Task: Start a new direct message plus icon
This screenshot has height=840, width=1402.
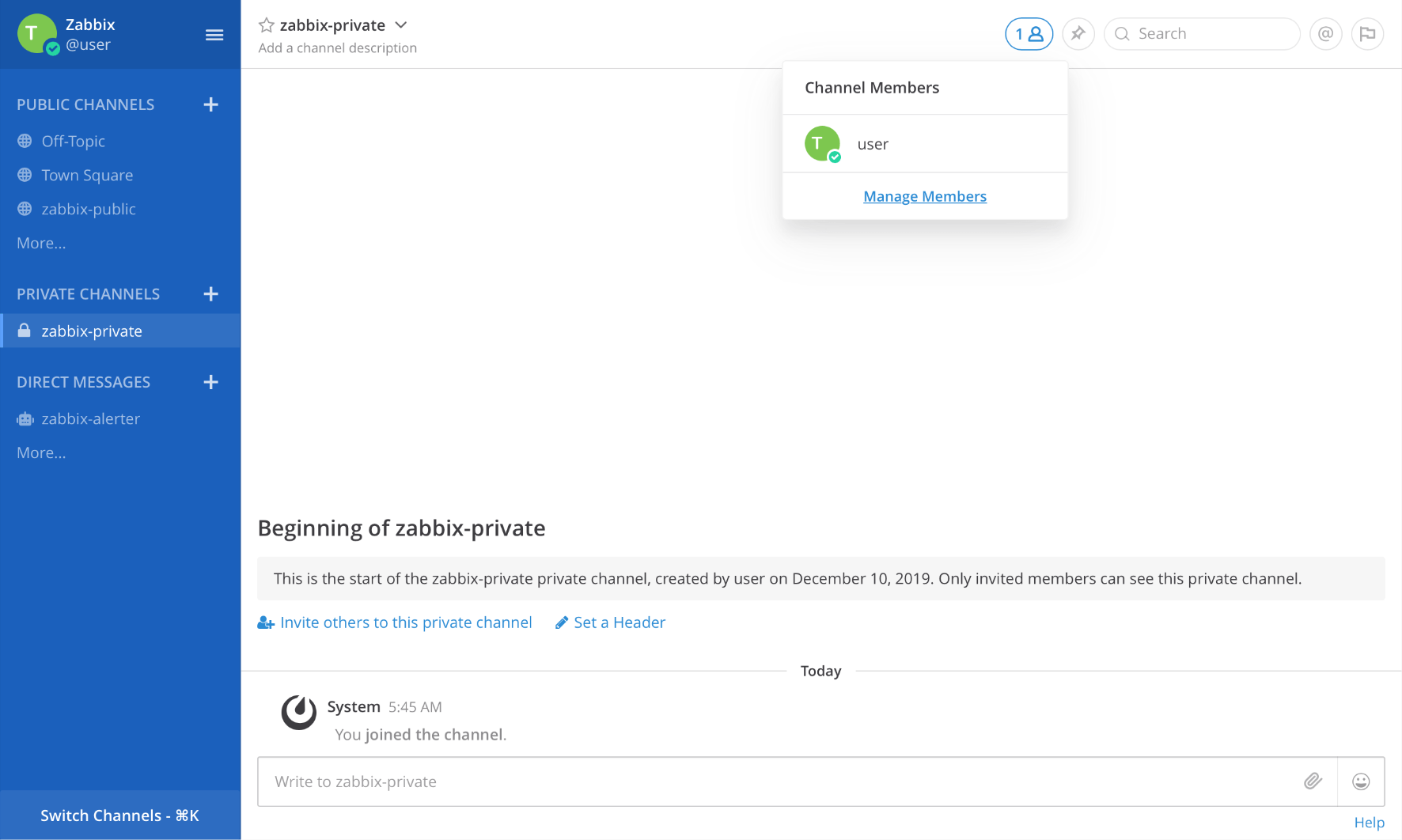Action: coord(210,382)
